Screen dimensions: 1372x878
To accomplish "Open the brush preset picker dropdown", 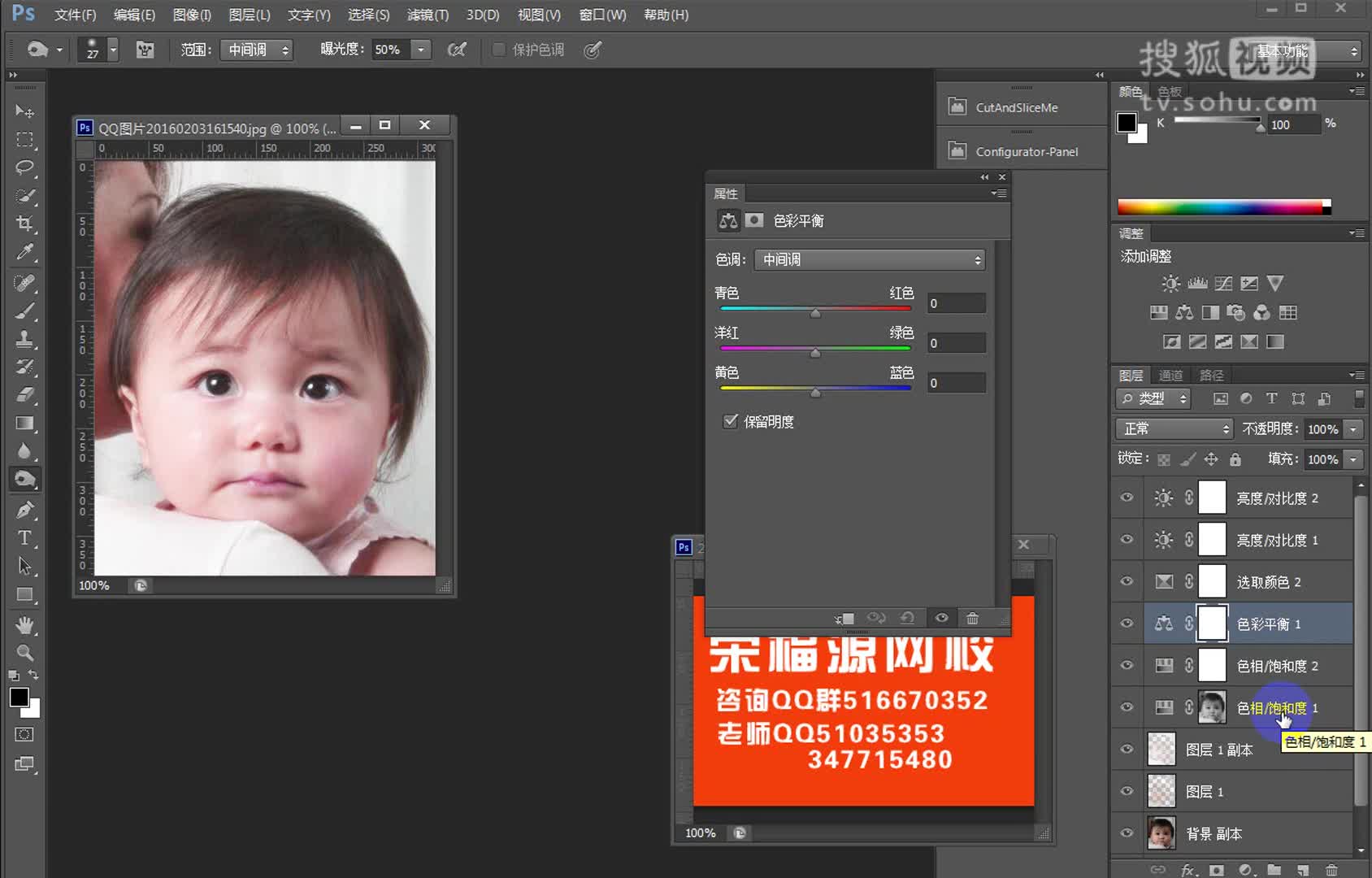I will pyautogui.click(x=113, y=50).
